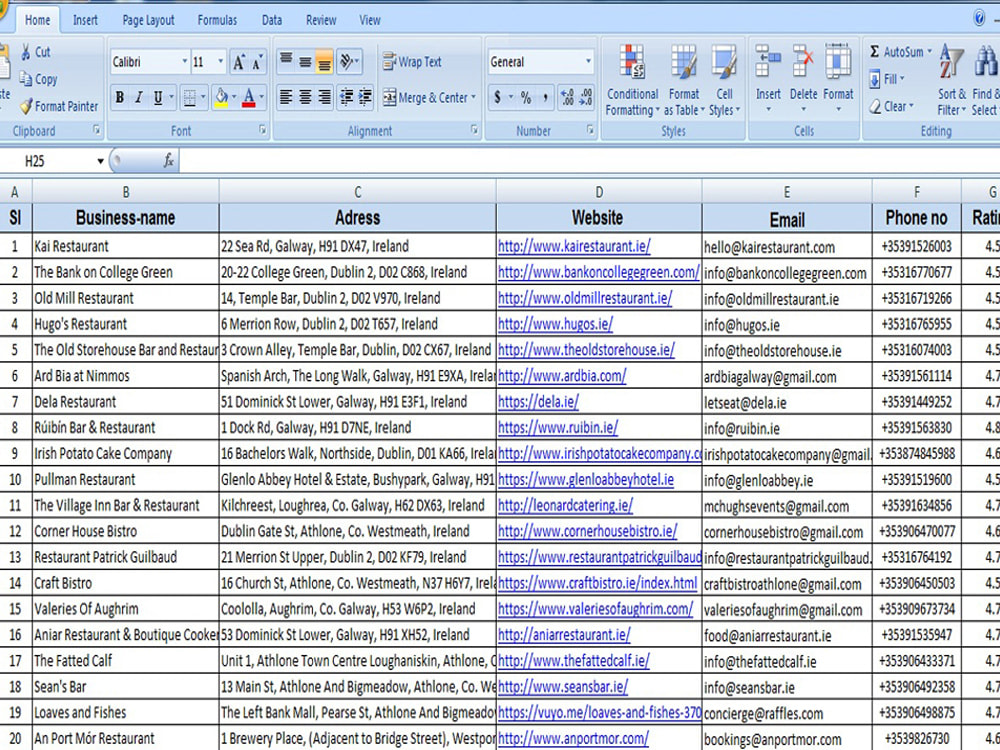Switch to the Insert ribbon tab

[85, 20]
